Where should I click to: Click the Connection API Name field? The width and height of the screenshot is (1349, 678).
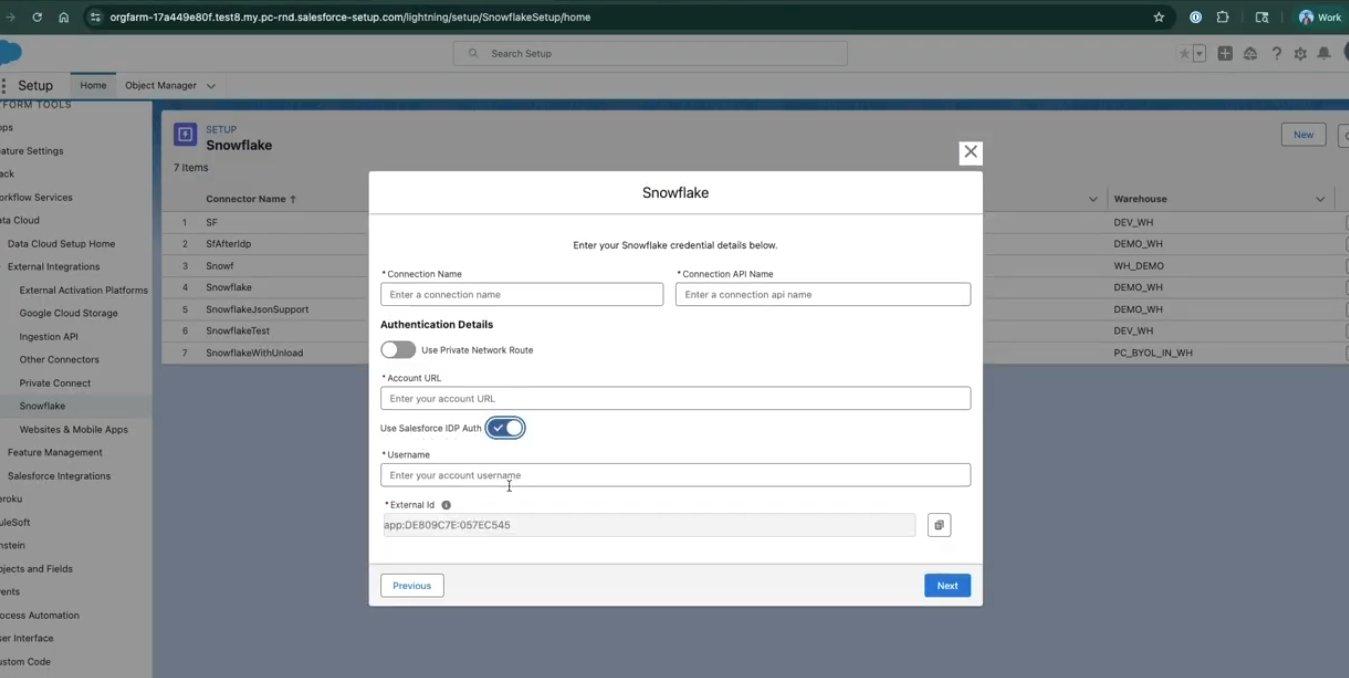coord(823,294)
